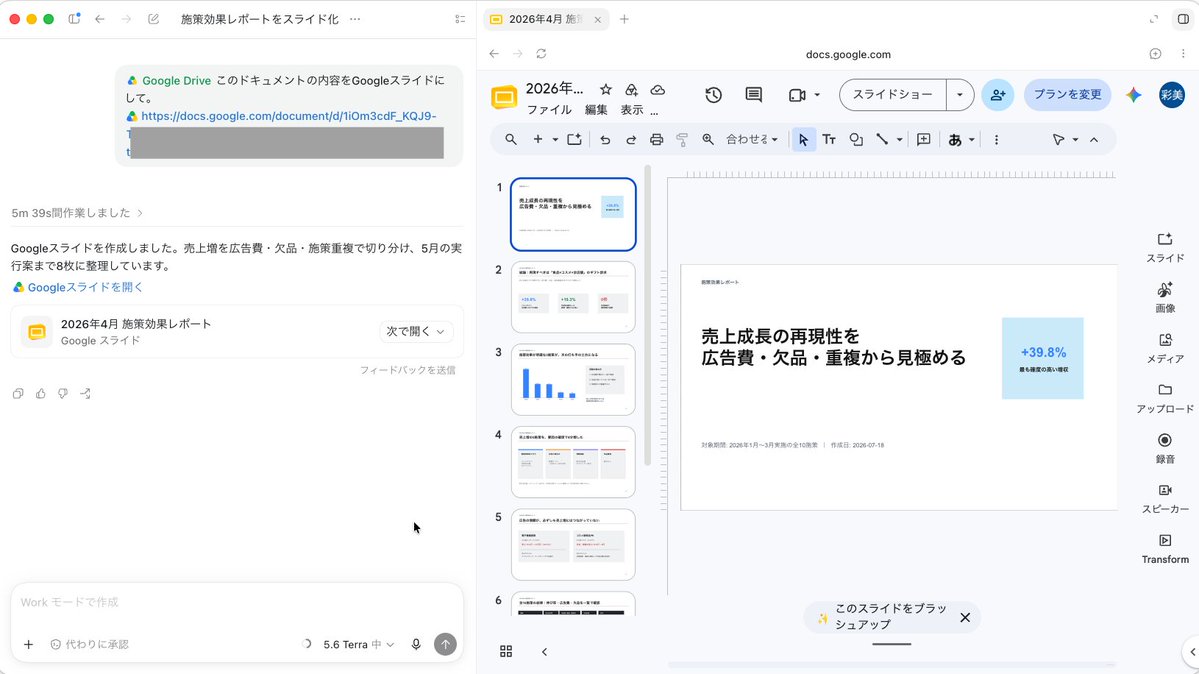The image size is (1199, 674).
Task: Open the 録音 side panel tool
Action: [1165, 448]
